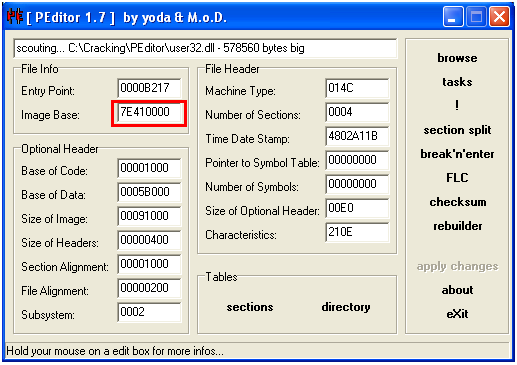Run the checksum function
Viewport: 517px width, 365px height.
tap(457, 202)
